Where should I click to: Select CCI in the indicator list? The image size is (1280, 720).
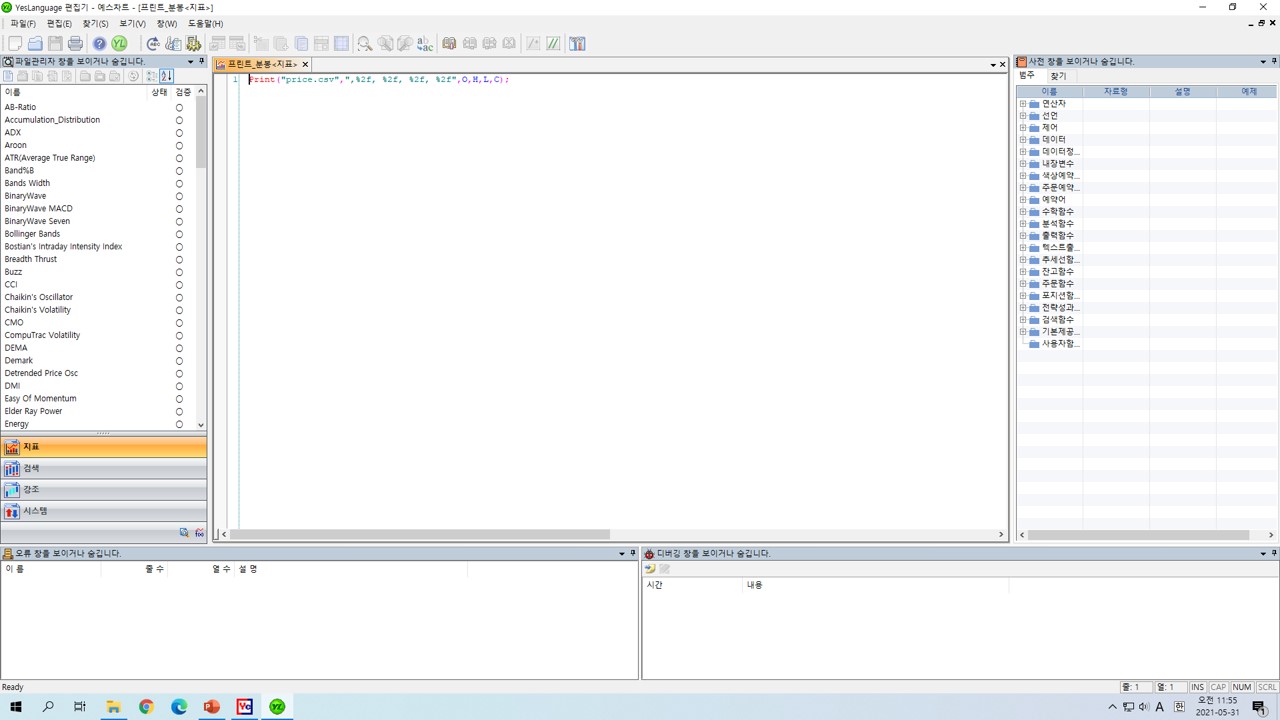(11, 285)
